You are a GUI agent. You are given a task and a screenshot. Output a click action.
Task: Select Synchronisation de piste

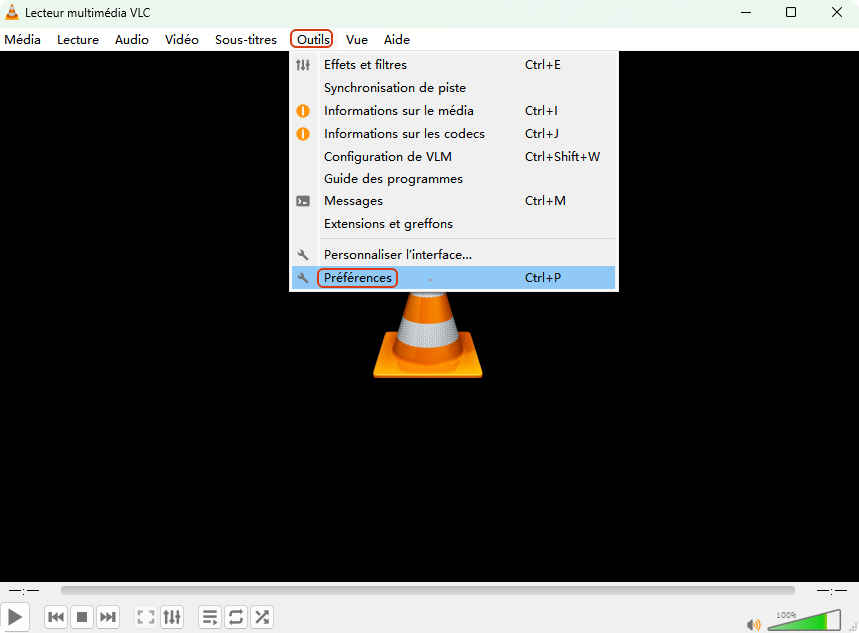point(454,88)
